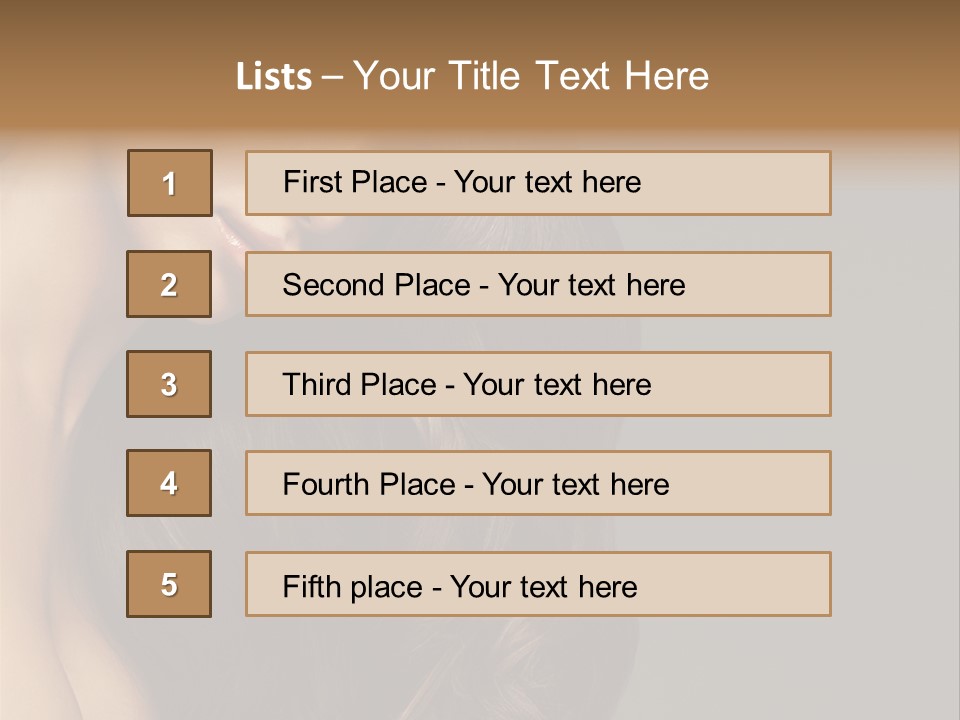Click the word 'First' in the list
Image resolution: width=960 pixels, height=720 pixels.
click(312, 182)
